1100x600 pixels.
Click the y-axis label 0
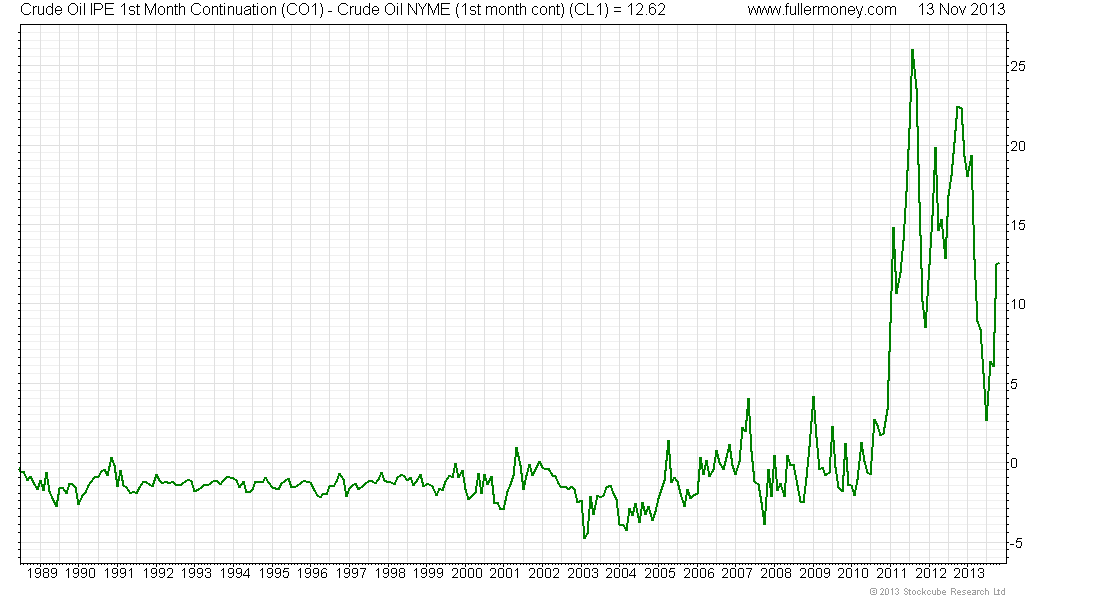click(1014, 463)
